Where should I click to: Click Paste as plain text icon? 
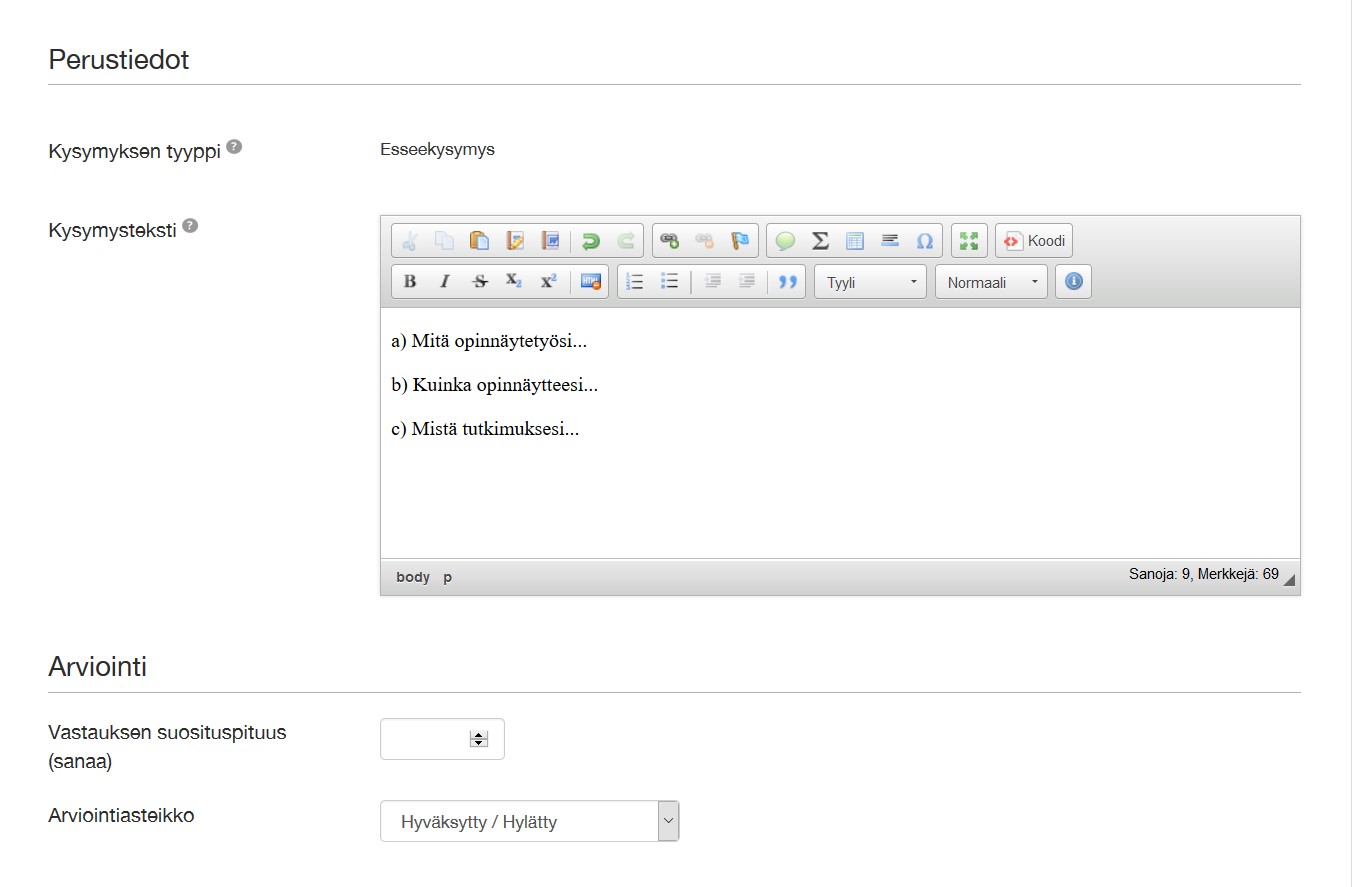click(x=514, y=241)
